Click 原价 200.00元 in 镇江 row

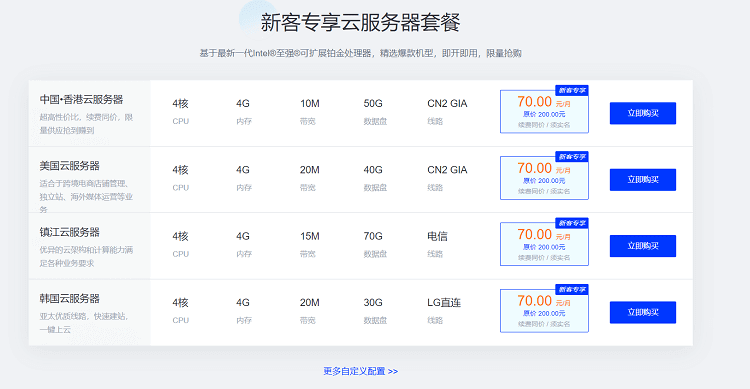tap(544, 247)
